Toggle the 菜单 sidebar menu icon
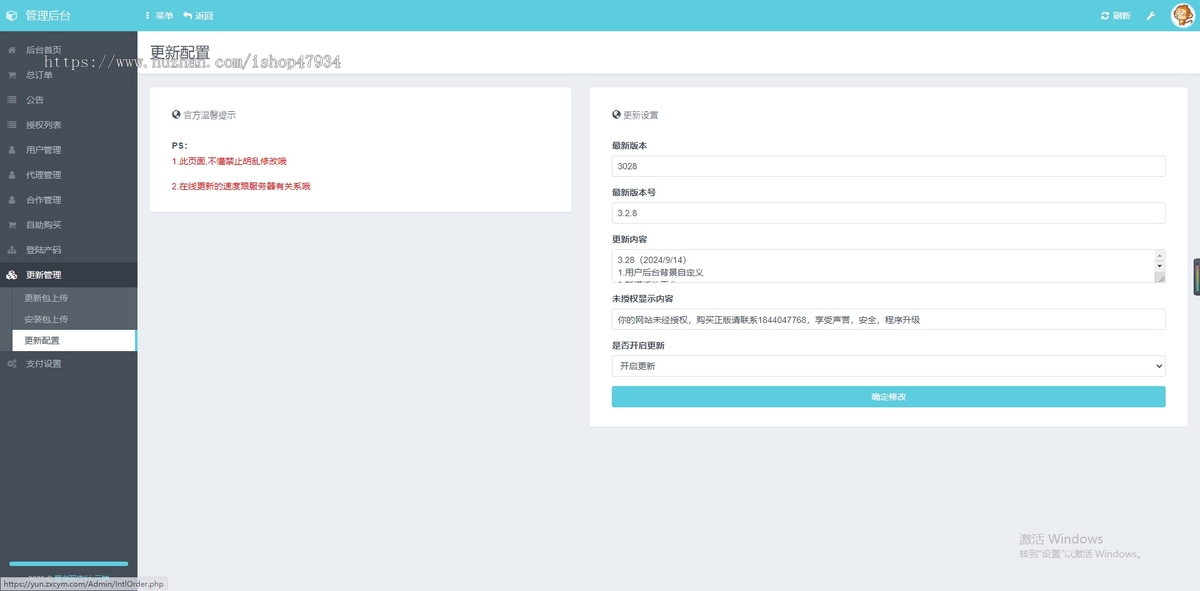Screen dimensions: 1200x591 pyautogui.click(x=148, y=16)
